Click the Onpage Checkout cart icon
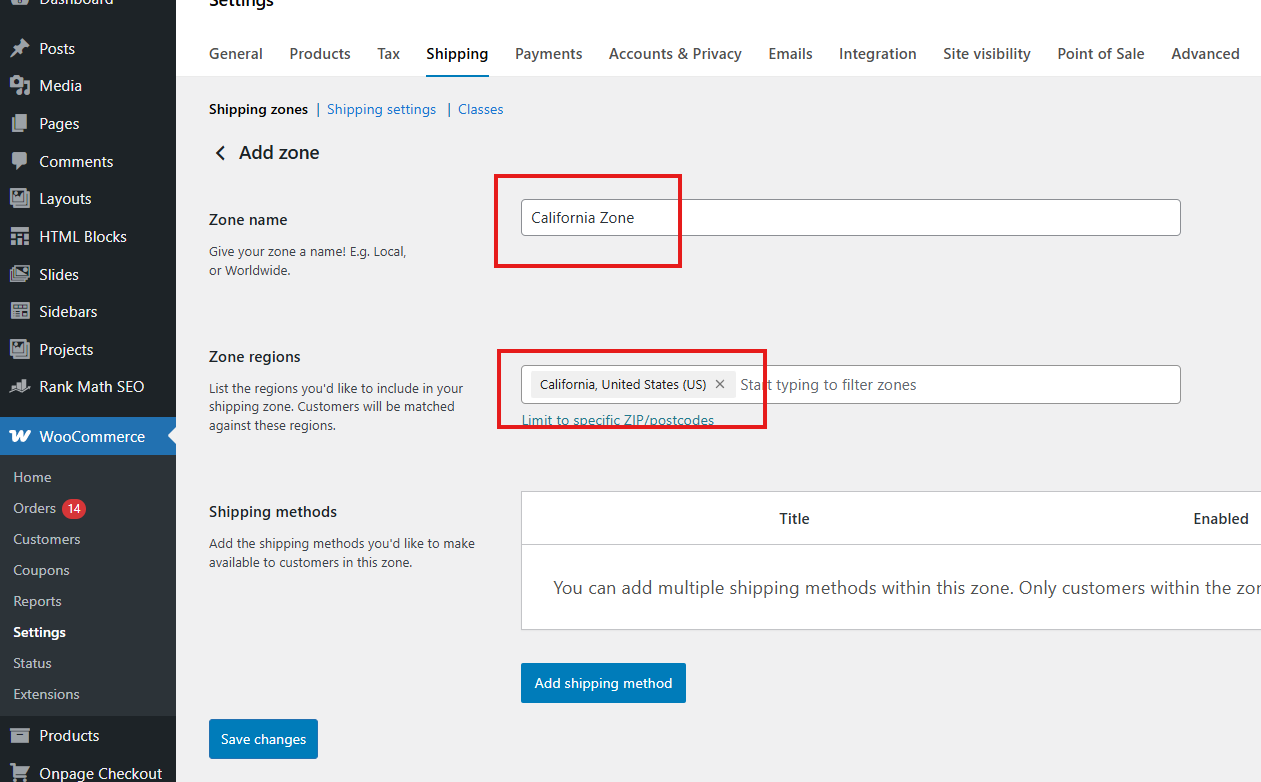 pos(19,773)
